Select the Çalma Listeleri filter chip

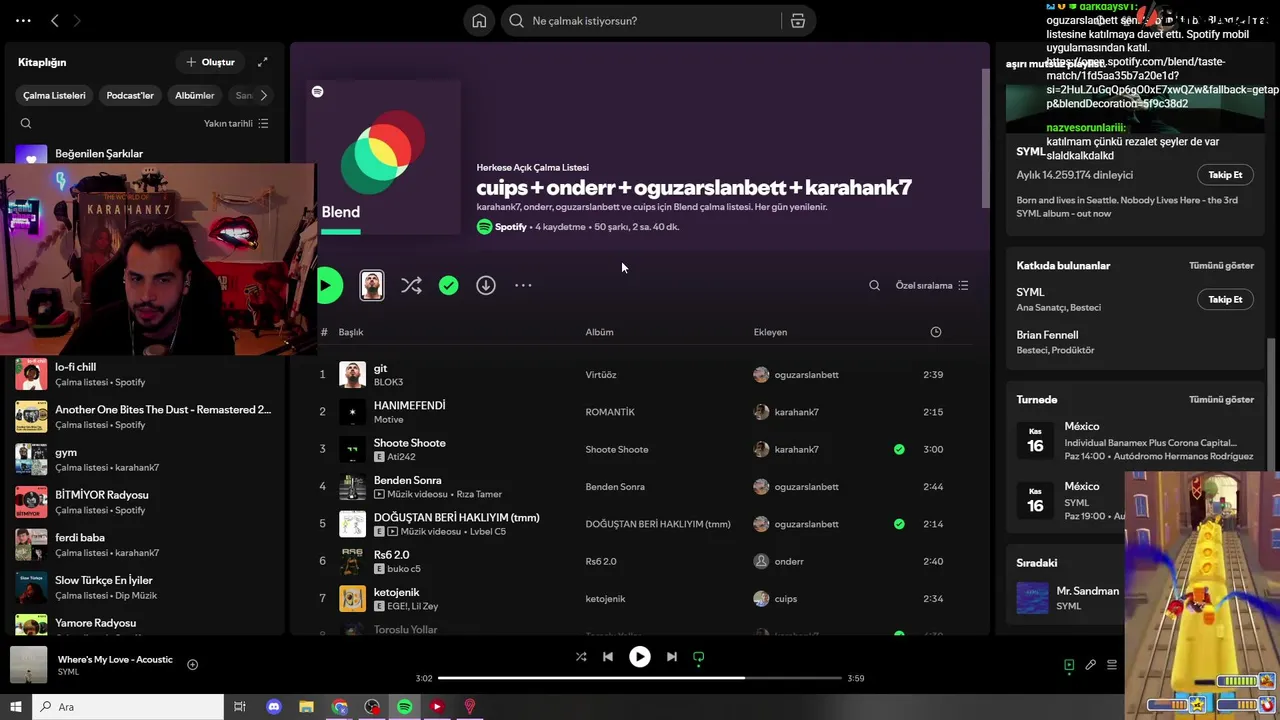pos(55,95)
